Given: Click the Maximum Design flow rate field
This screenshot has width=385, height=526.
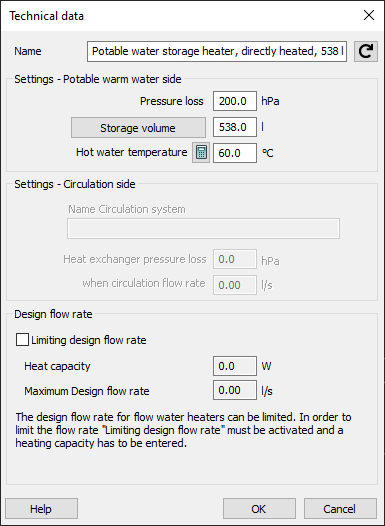Looking at the screenshot, I should coord(235,390).
